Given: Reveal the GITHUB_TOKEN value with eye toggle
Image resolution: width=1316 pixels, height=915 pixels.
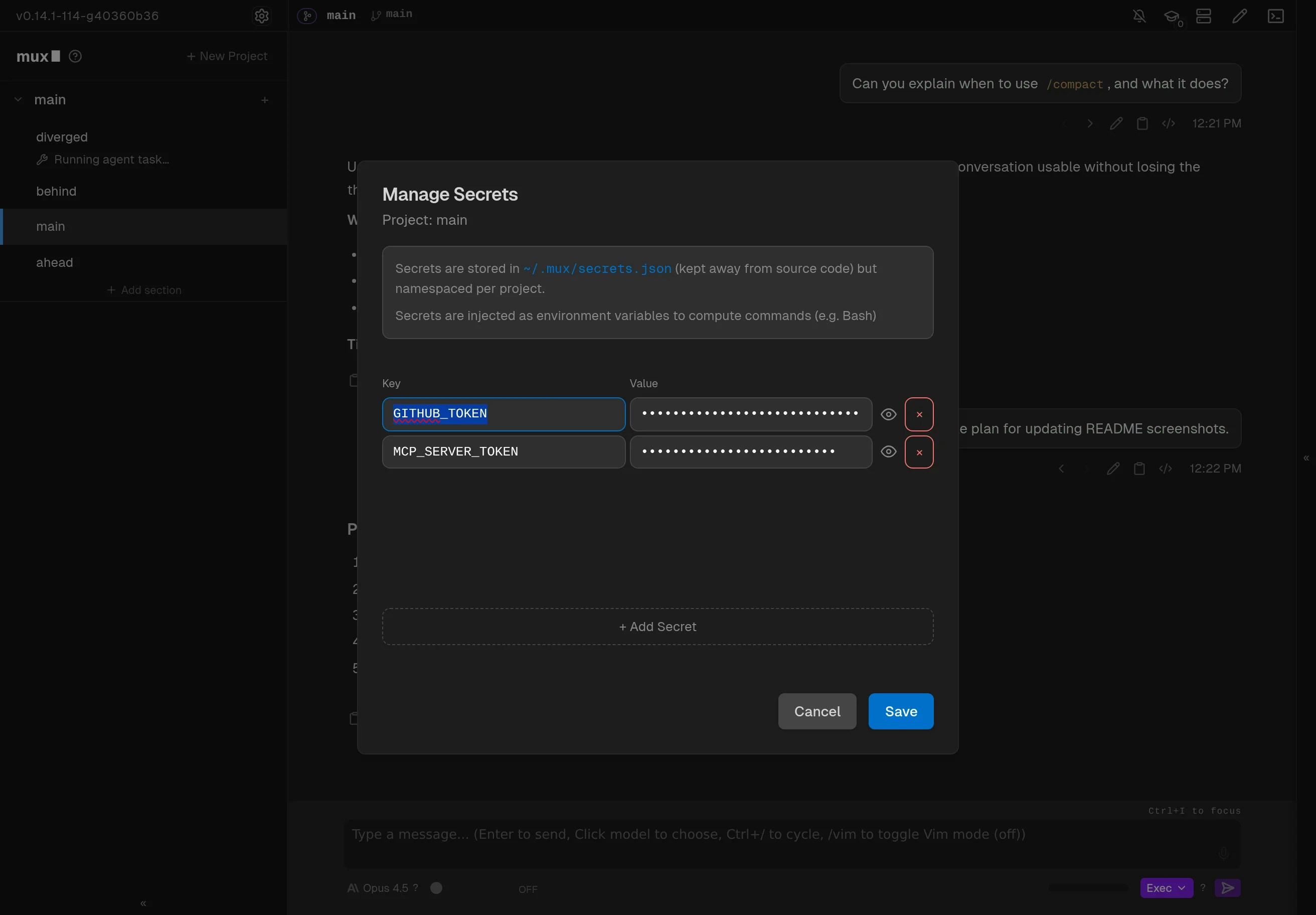Looking at the screenshot, I should click(888, 414).
